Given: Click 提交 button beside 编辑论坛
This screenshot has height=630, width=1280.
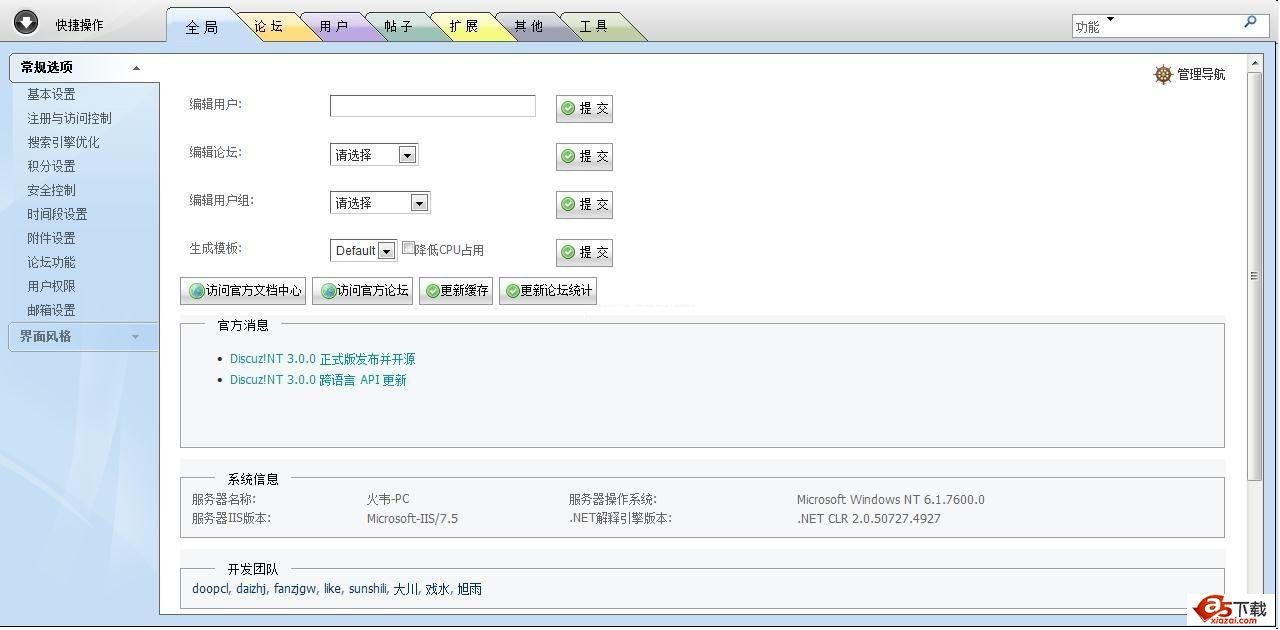Looking at the screenshot, I should [x=584, y=156].
